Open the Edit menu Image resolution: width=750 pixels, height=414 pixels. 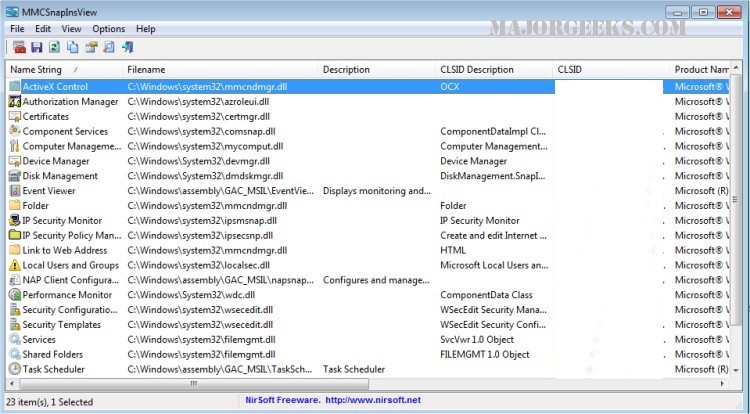(x=43, y=29)
